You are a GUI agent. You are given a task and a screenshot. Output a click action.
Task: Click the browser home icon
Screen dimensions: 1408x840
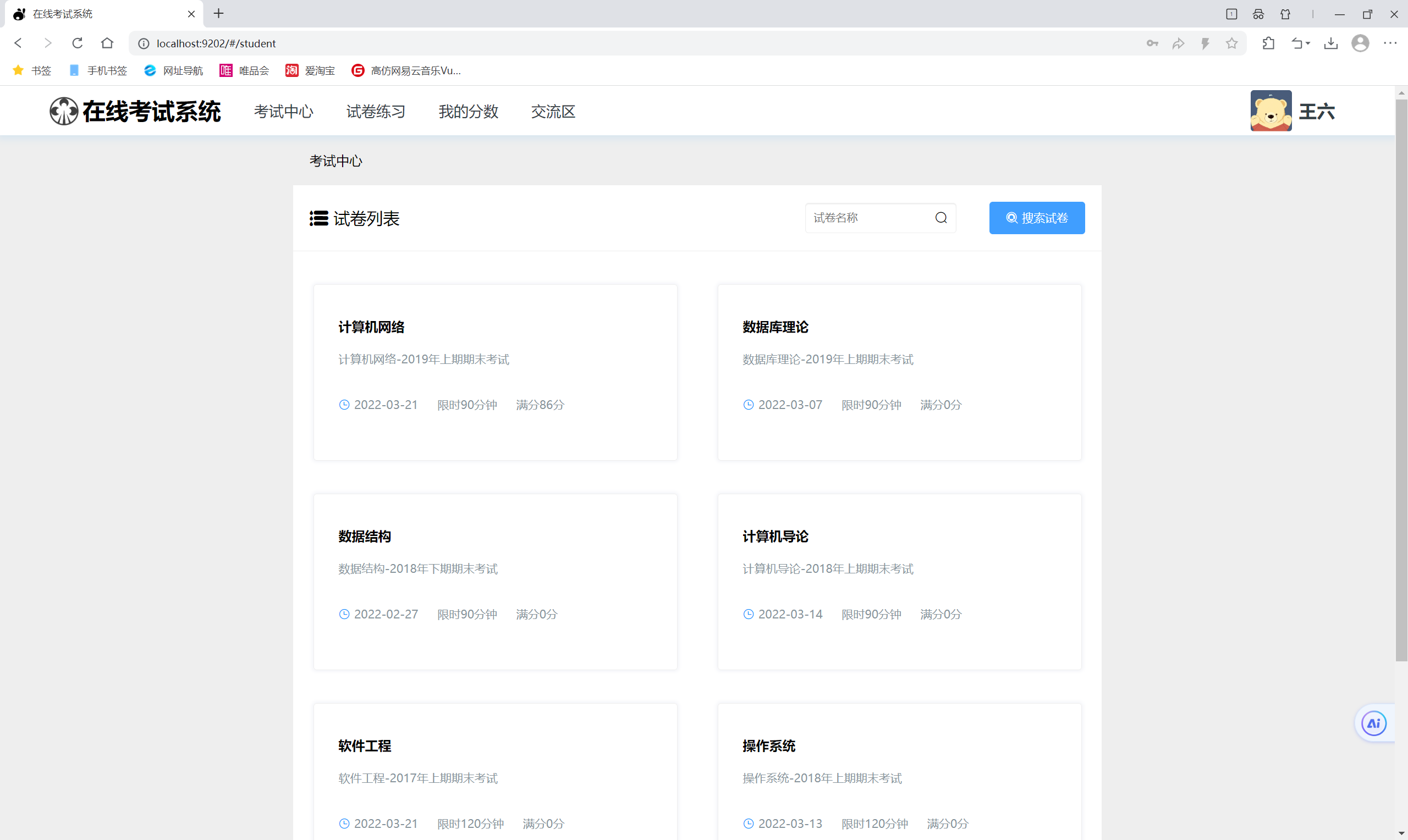(107, 43)
